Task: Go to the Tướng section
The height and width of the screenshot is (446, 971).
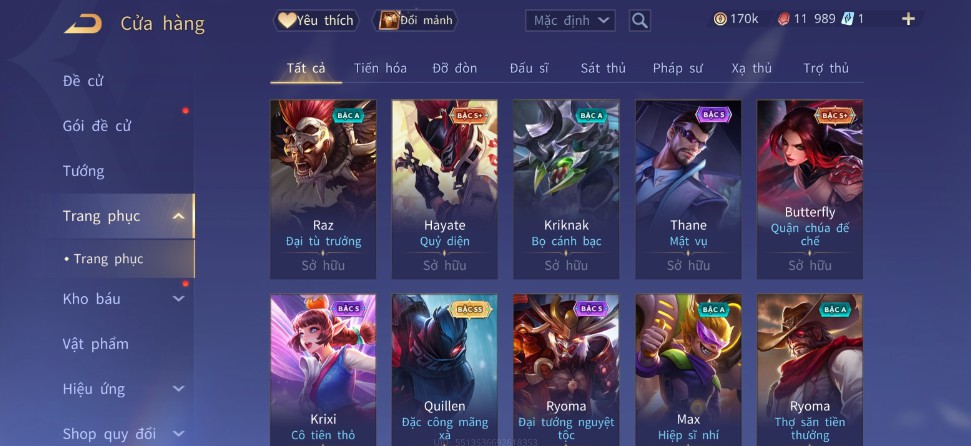Action: coord(84,172)
